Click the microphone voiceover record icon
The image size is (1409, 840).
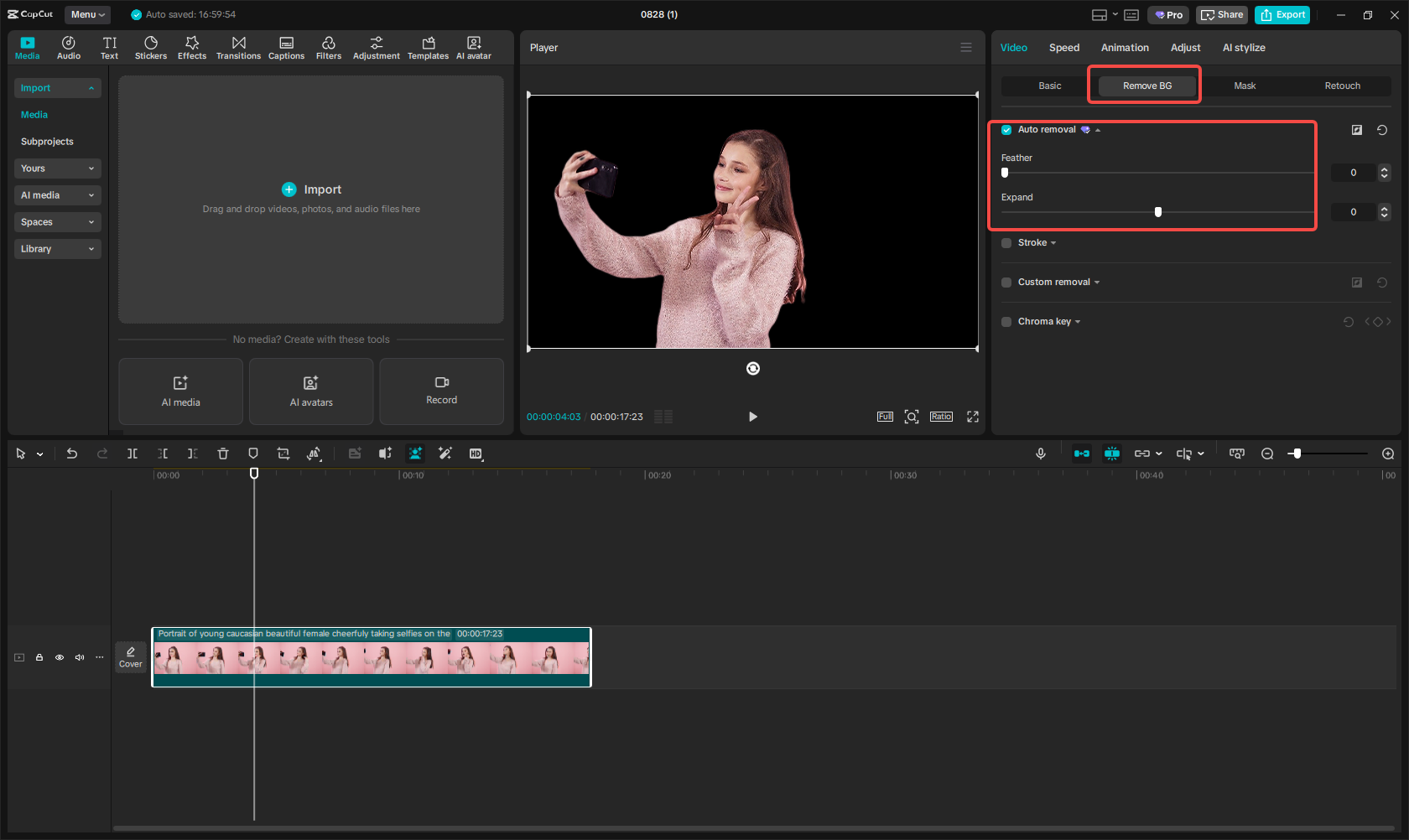pyautogui.click(x=1041, y=454)
